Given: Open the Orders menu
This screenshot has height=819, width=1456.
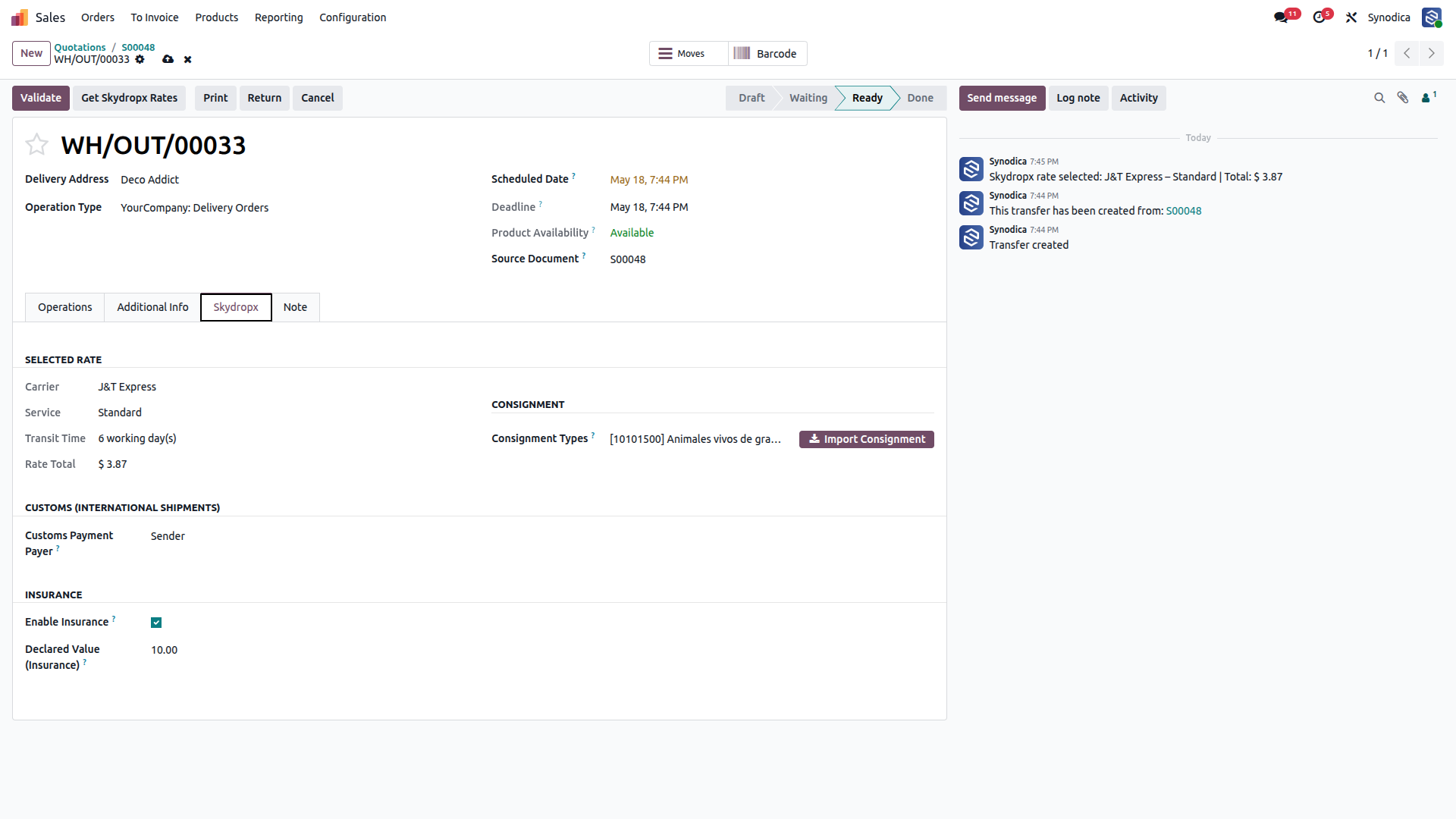Looking at the screenshot, I should pos(98,17).
